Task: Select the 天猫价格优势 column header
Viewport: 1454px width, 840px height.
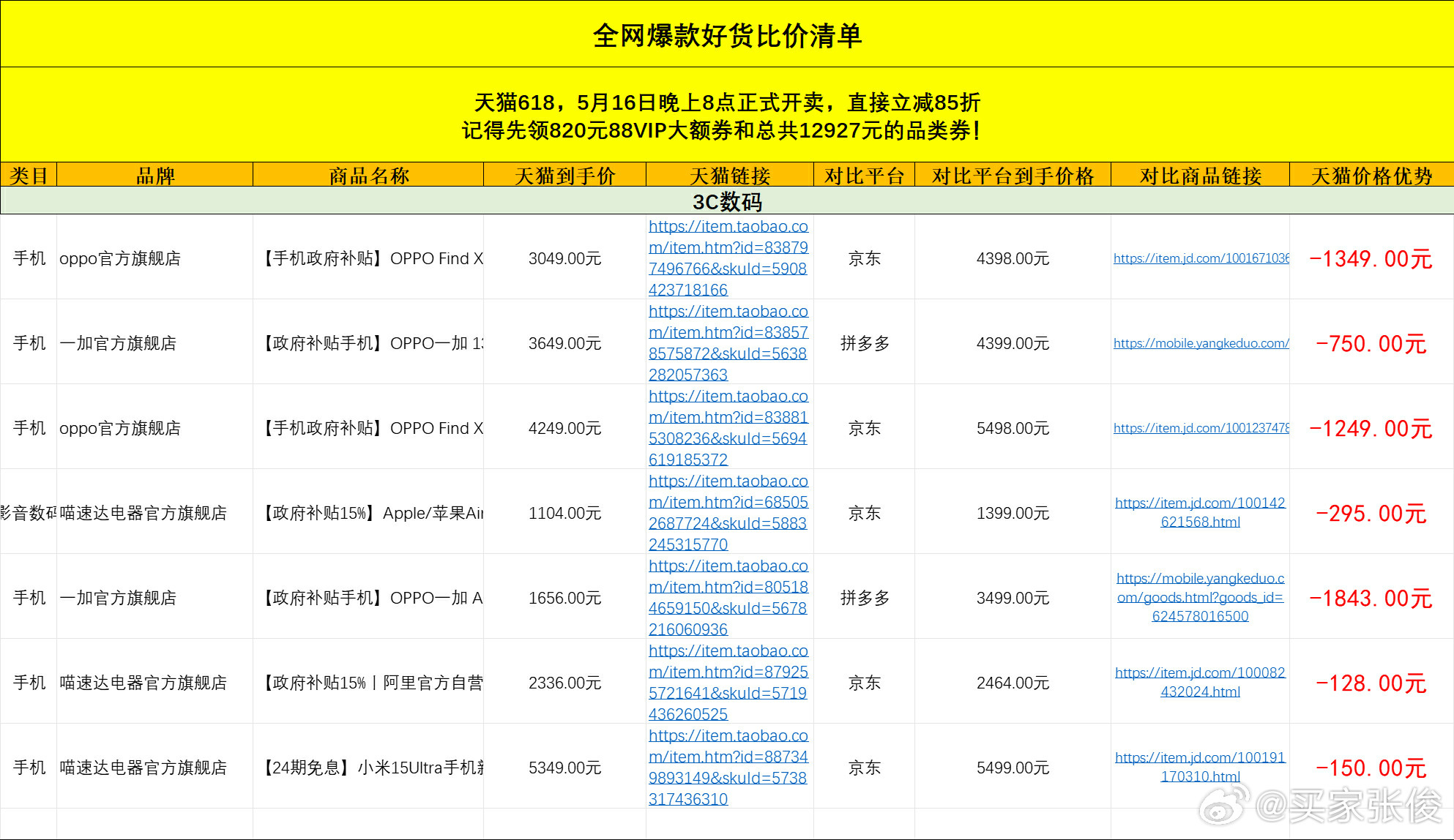Action: click(x=1371, y=176)
